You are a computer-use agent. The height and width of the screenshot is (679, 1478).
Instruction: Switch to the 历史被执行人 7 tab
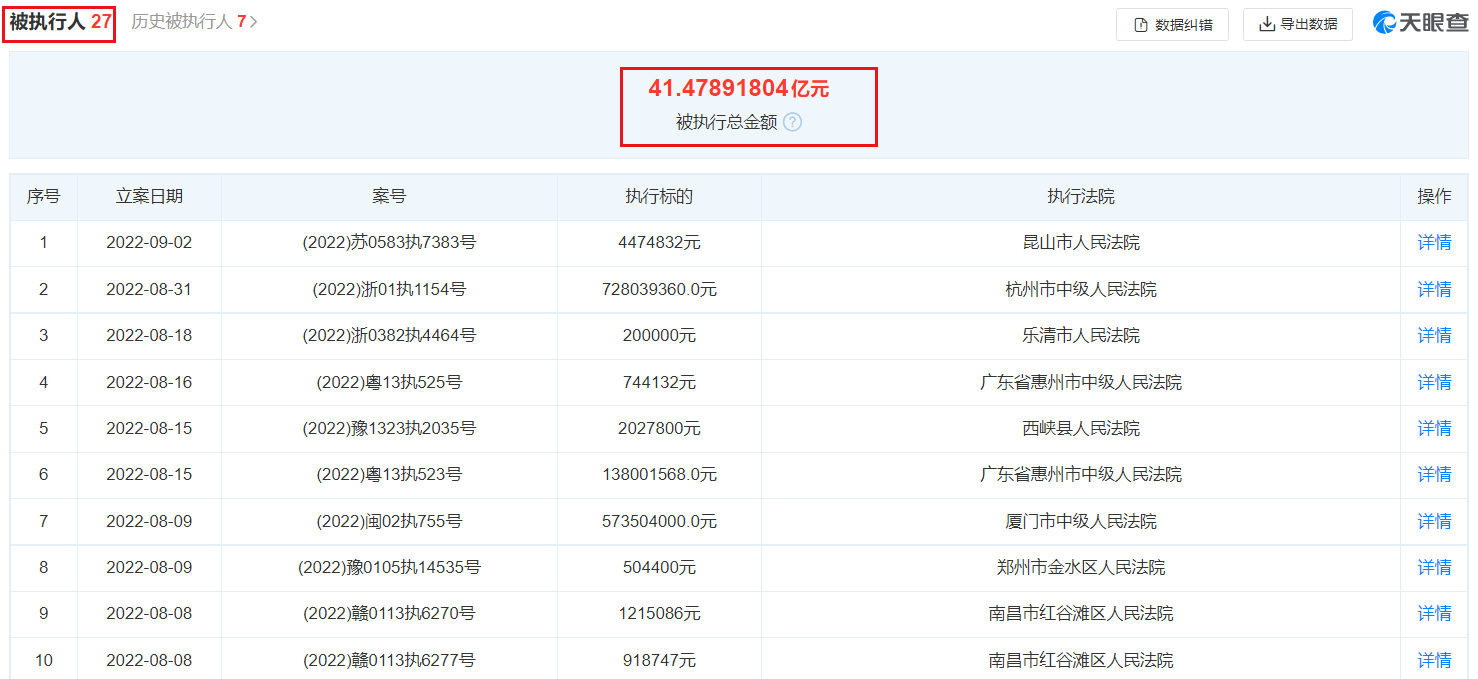point(195,22)
